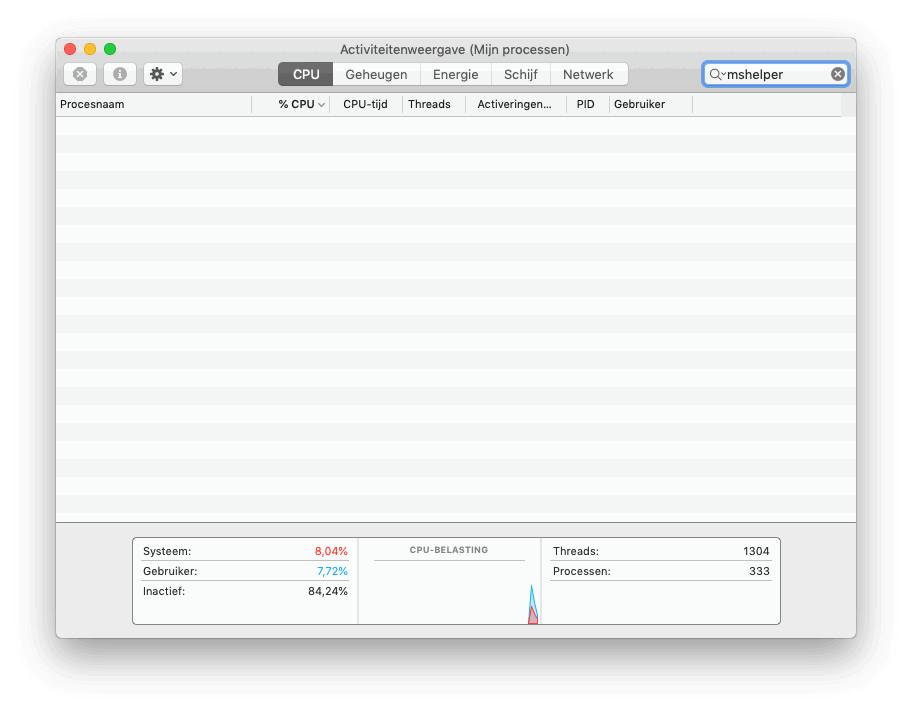Image resolution: width=912 pixels, height=712 pixels.
Task: Click the Inactief value 84,24%
Action: coord(328,592)
